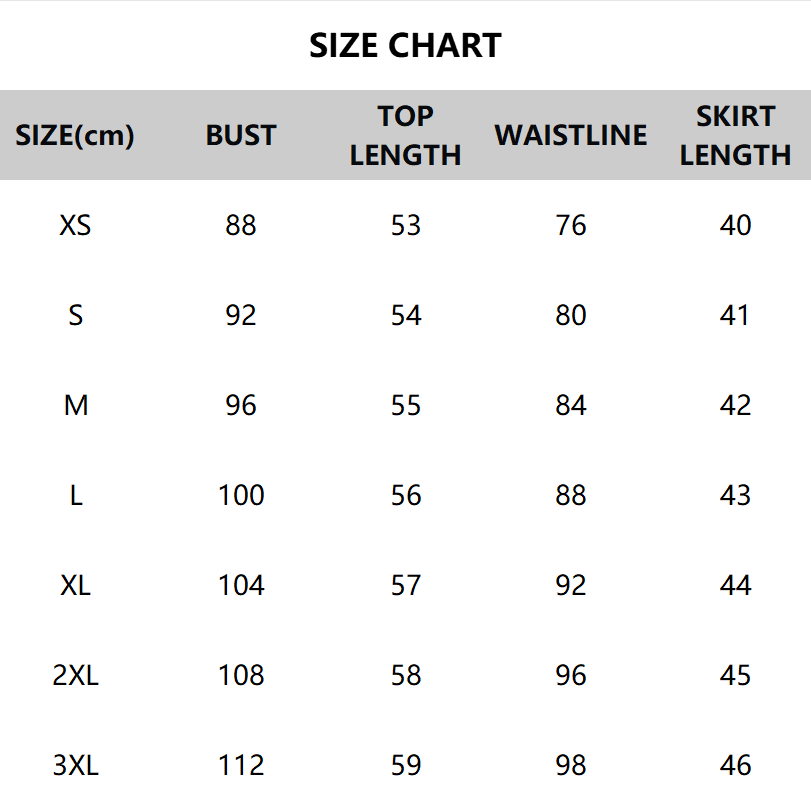Select the 3XL size row label
Screen dimensions: 811x811
pyautogui.click(x=75, y=766)
